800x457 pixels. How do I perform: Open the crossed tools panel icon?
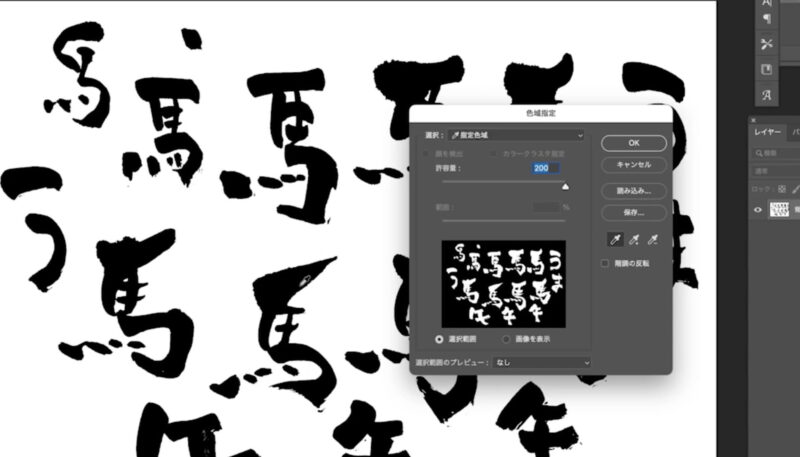766,44
